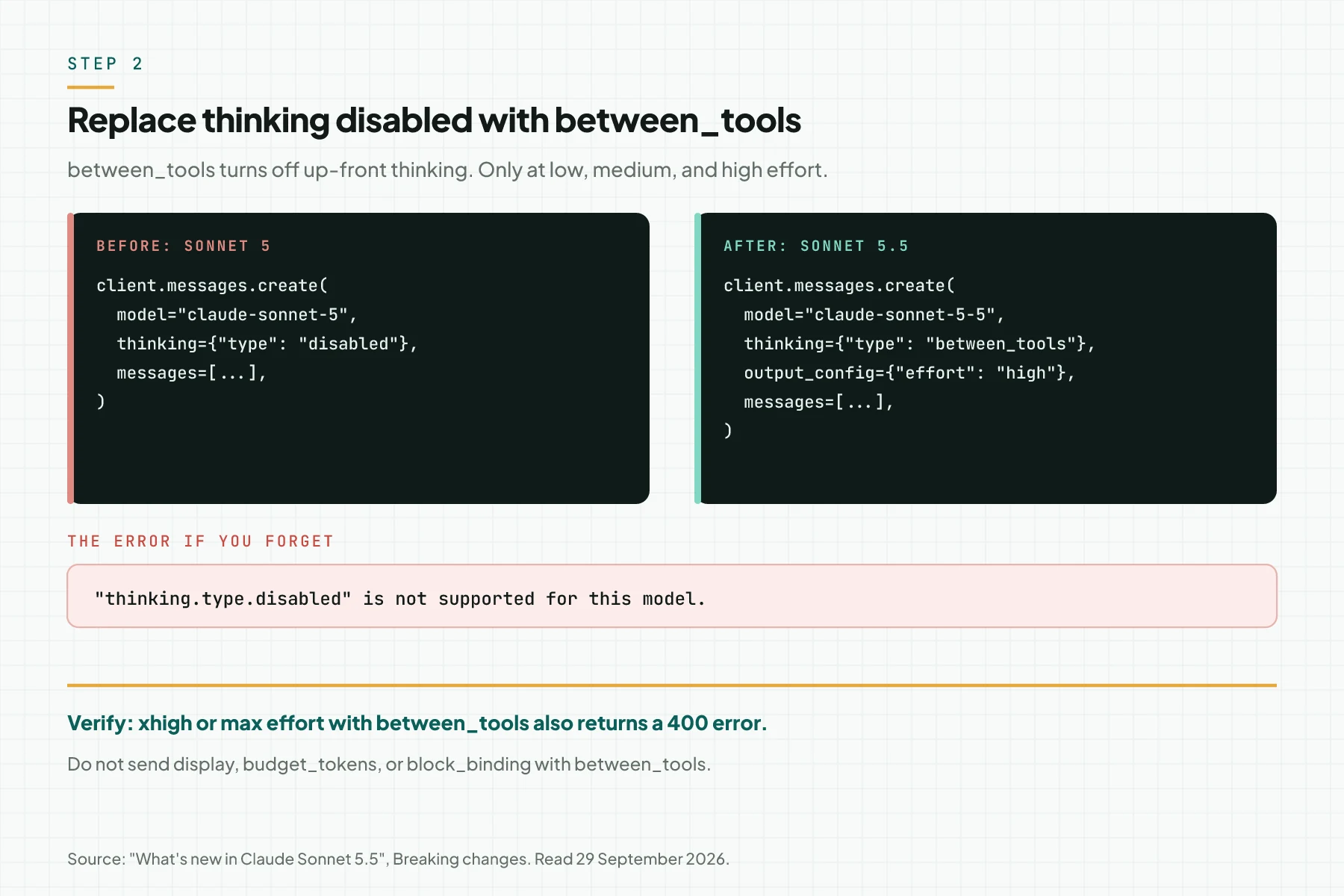Click client.messages.create( in the Before block
The image size is (1344, 896).
coord(212,286)
